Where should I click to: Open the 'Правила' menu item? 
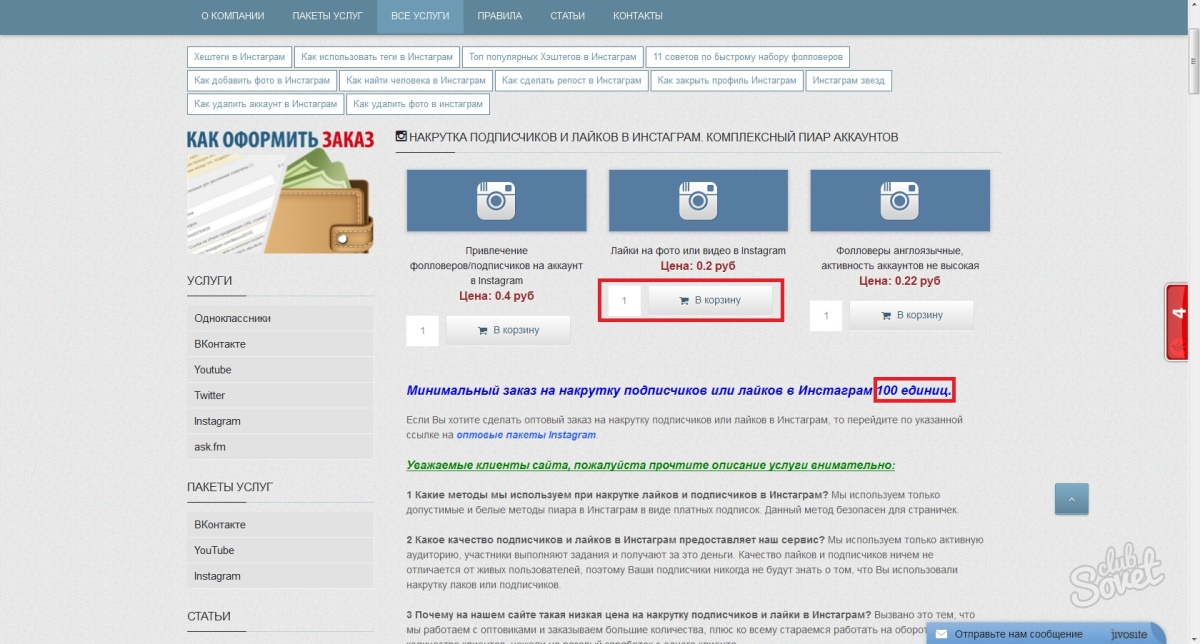click(x=499, y=16)
